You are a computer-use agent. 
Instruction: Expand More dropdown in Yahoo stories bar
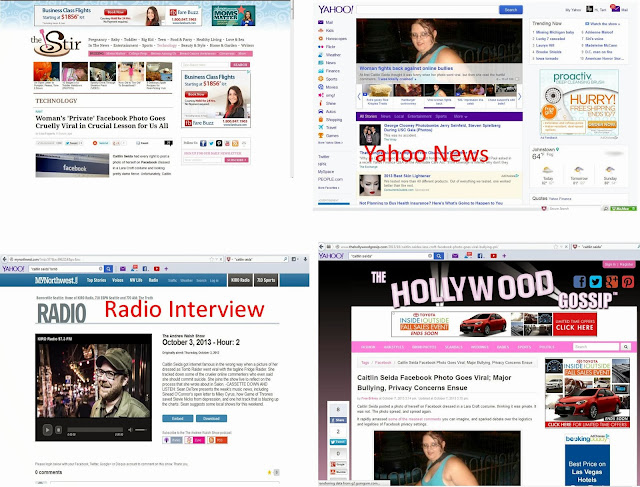pyautogui.click(x=460, y=116)
